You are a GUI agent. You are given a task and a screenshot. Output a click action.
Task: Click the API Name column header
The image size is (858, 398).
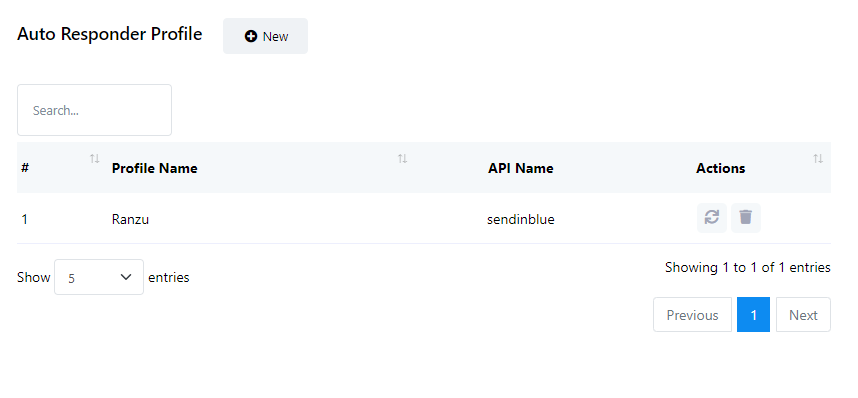[520, 168]
